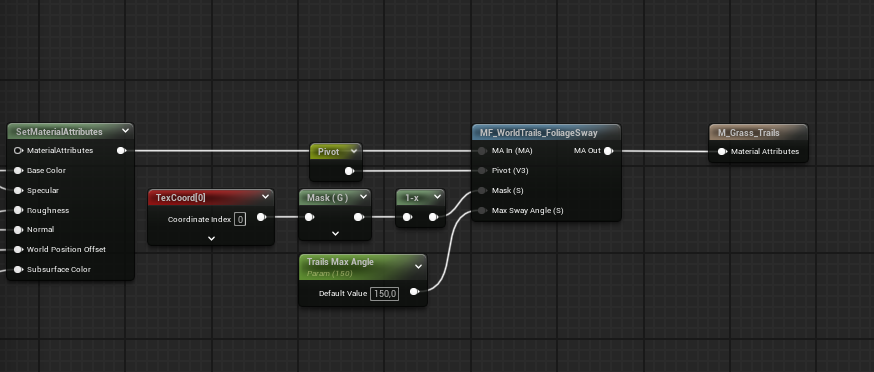Select the Mask ( G ) node title
874x372 pixels.
click(327, 197)
